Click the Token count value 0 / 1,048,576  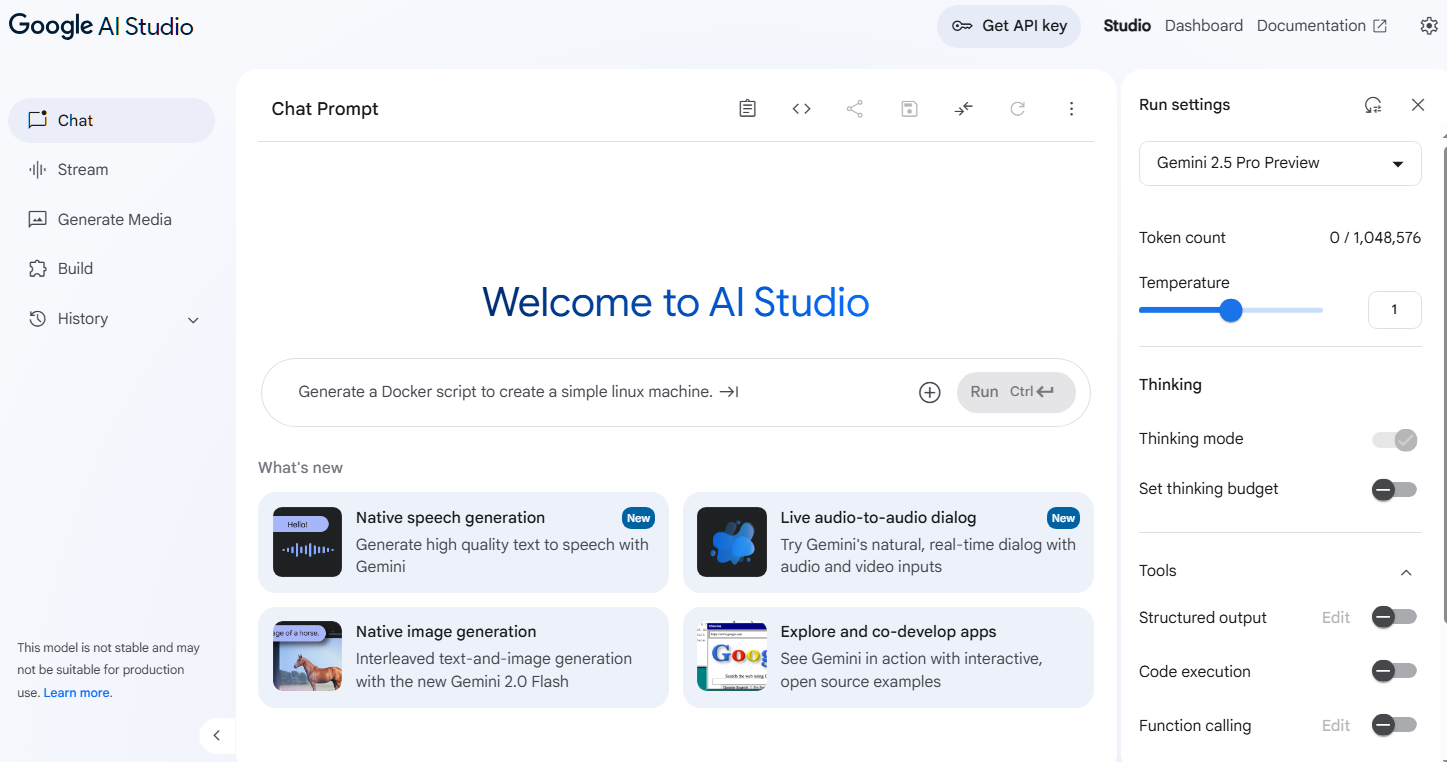[1375, 238]
